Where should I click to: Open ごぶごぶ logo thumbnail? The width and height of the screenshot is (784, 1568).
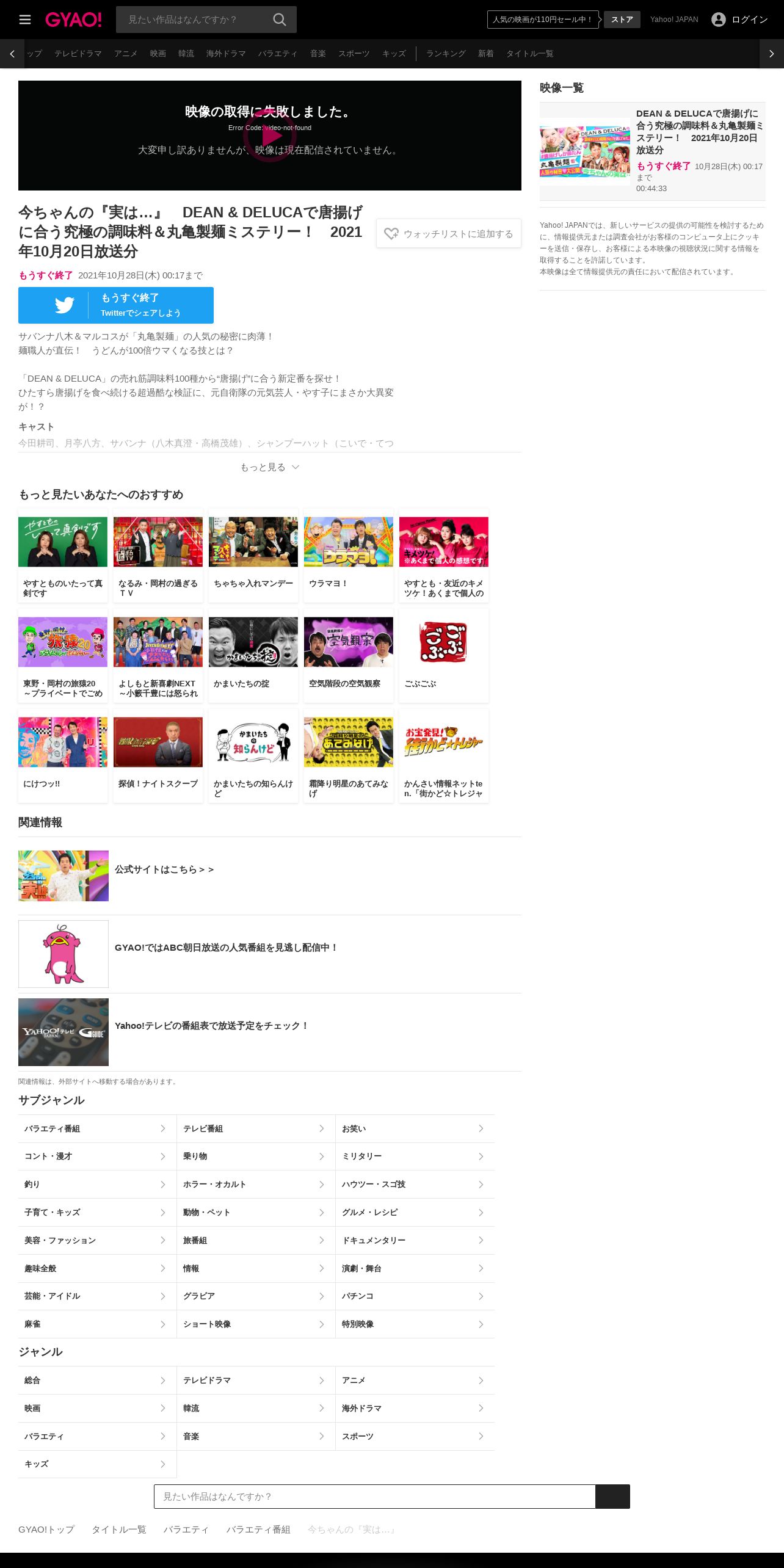click(x=444, y=642)
